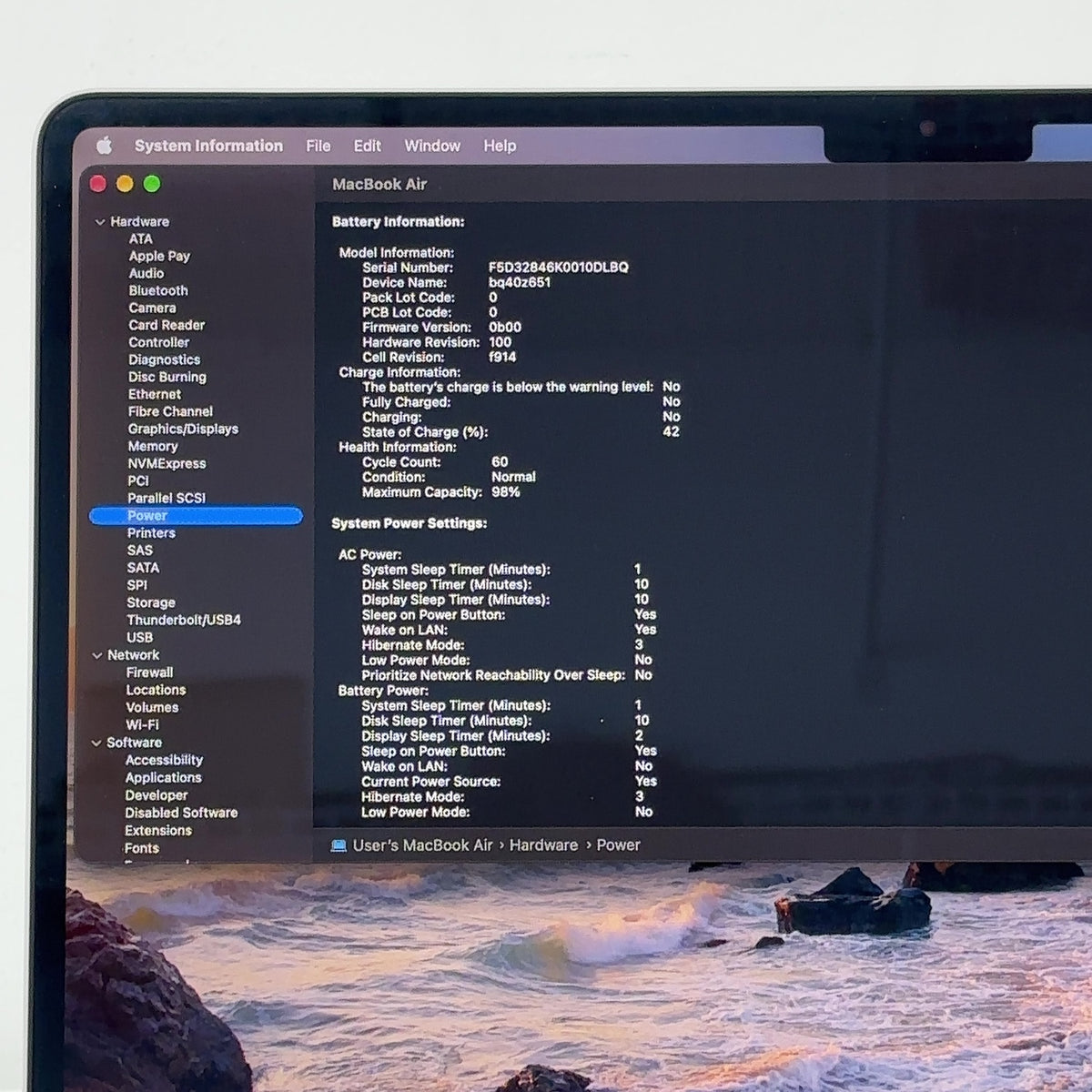Click Power in the path bar

[619, 845]
